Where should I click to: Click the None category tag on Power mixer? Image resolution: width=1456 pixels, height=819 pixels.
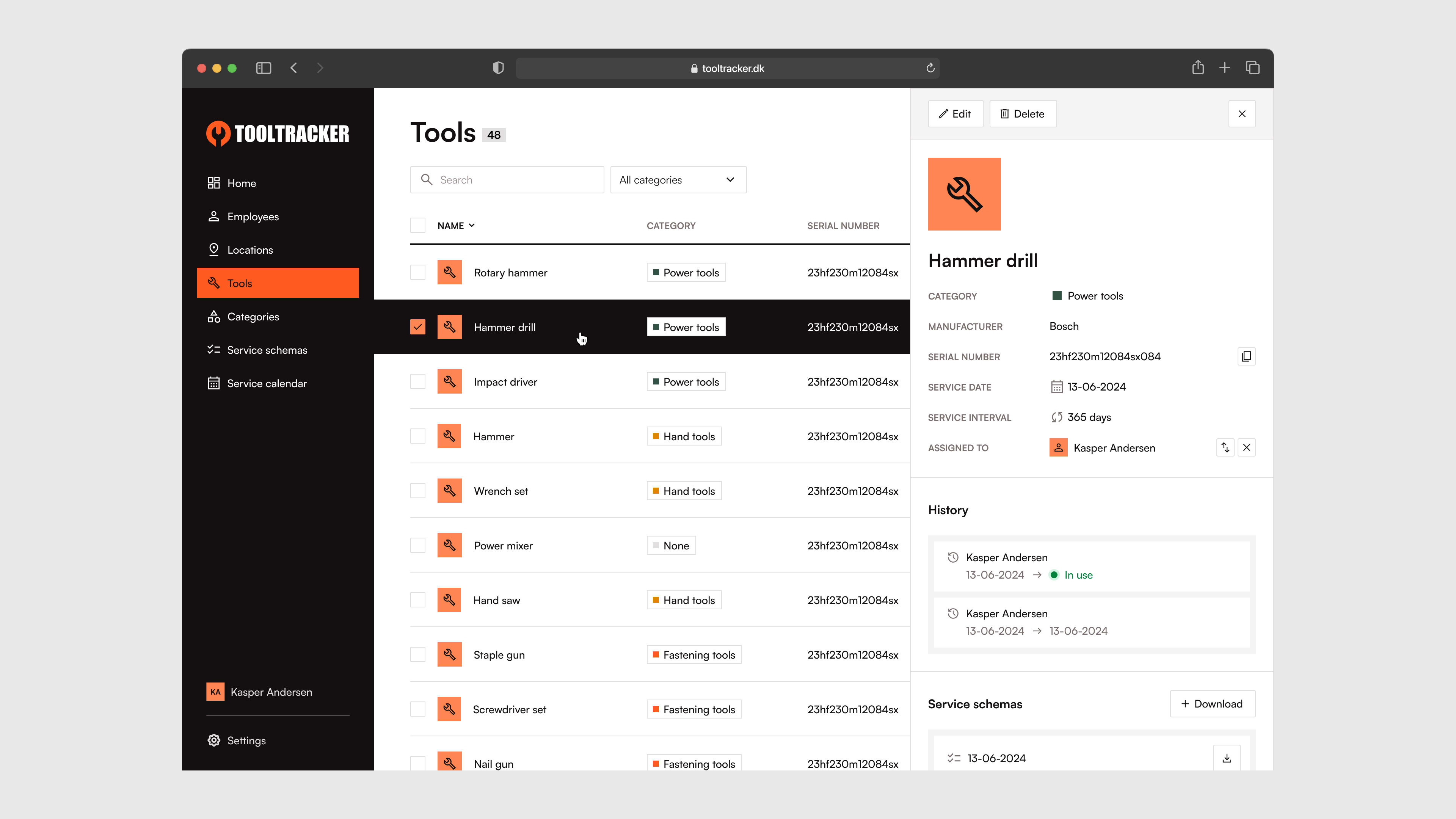(x=671, y=545)
